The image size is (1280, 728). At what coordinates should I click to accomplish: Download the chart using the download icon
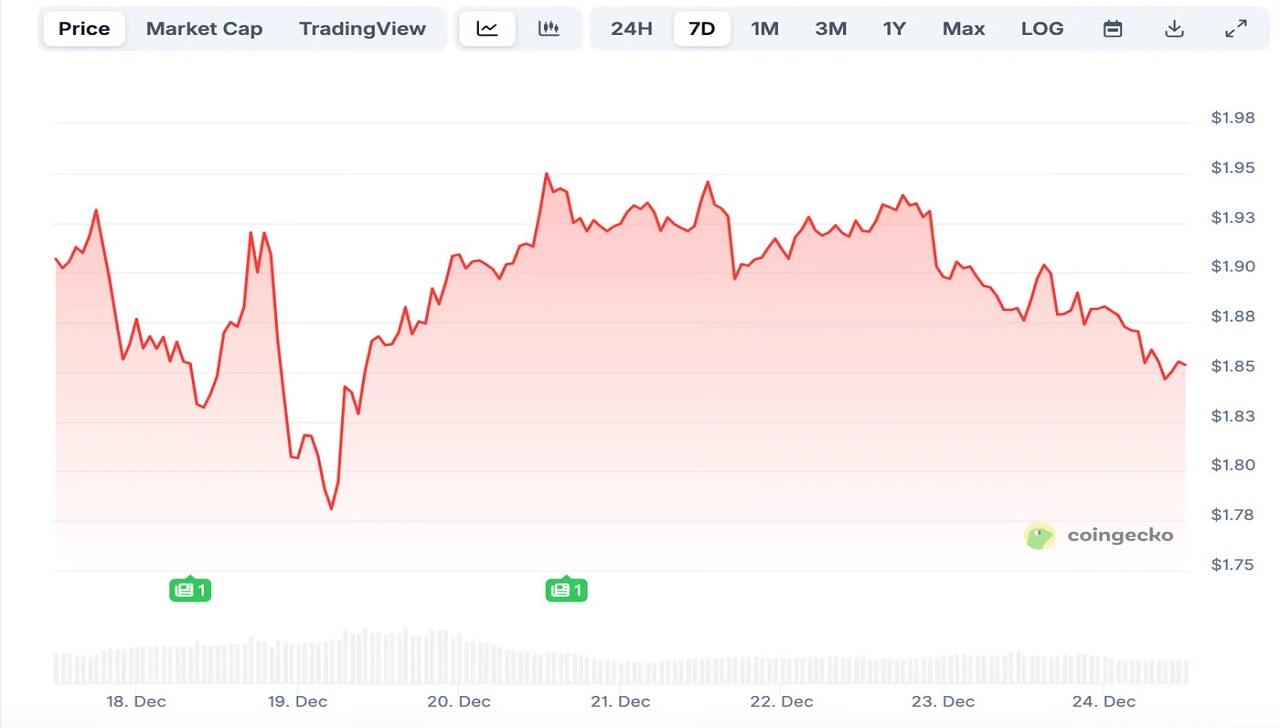tap(1174, 28)
